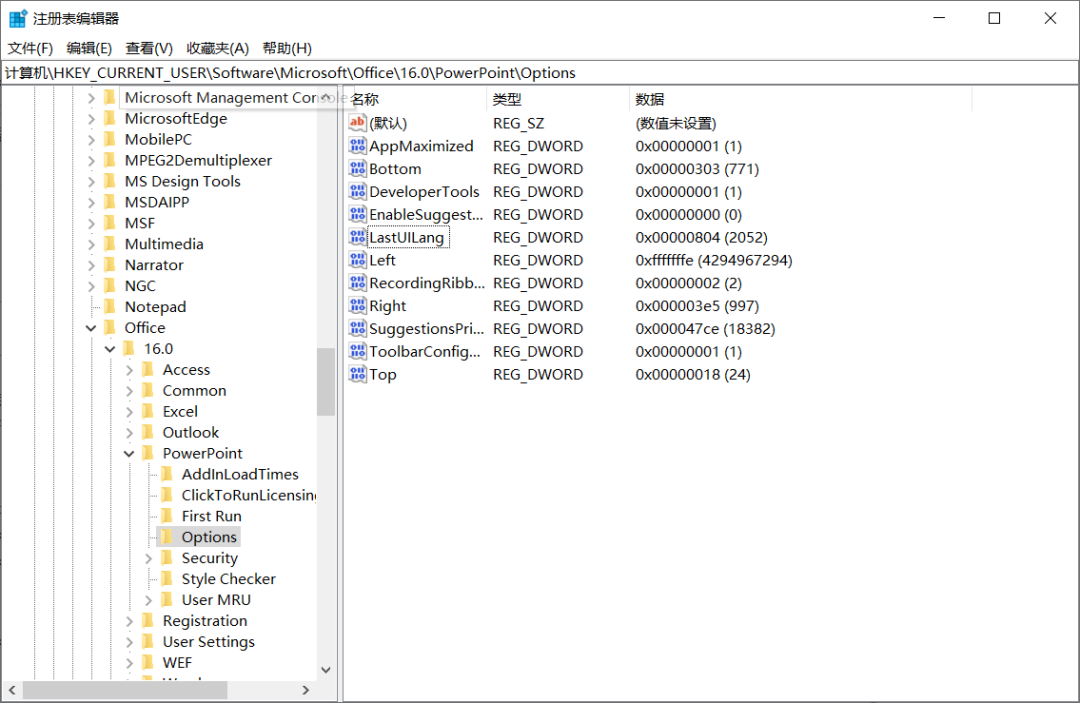This screenshot has height=703, width=1080.
Task: Click the tree horizontal scrollbar thumb
Action: (125, 690)
